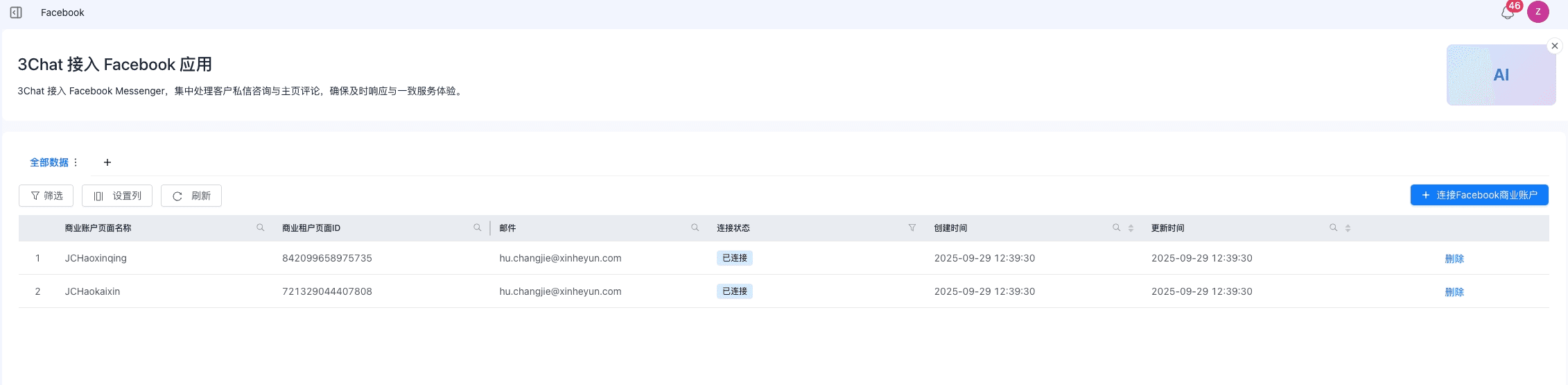Search in the 邮件 column

(695, 228)
